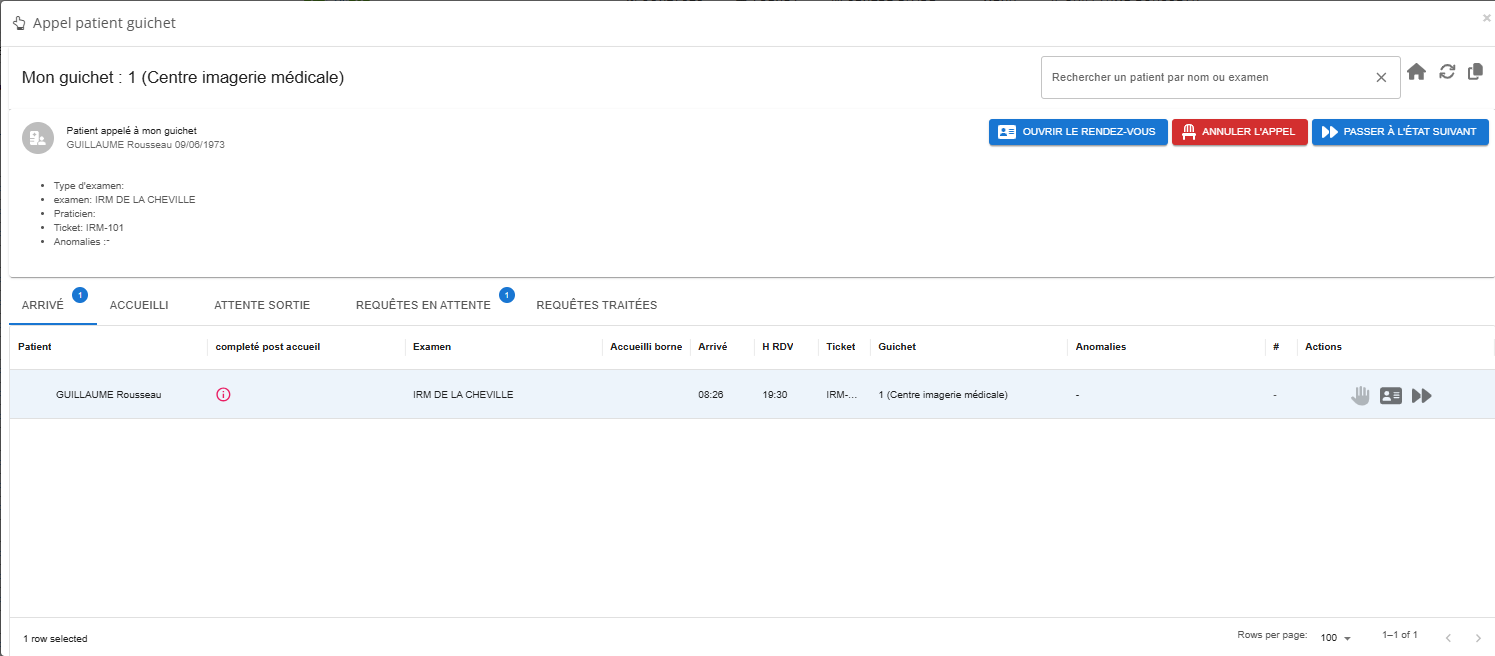Image resolution: width=1495 pixels, height=656 pixels.
Task: Open the ATTENTE SORTIE tab
Action: pyautogui.click(x=262, y=305)
